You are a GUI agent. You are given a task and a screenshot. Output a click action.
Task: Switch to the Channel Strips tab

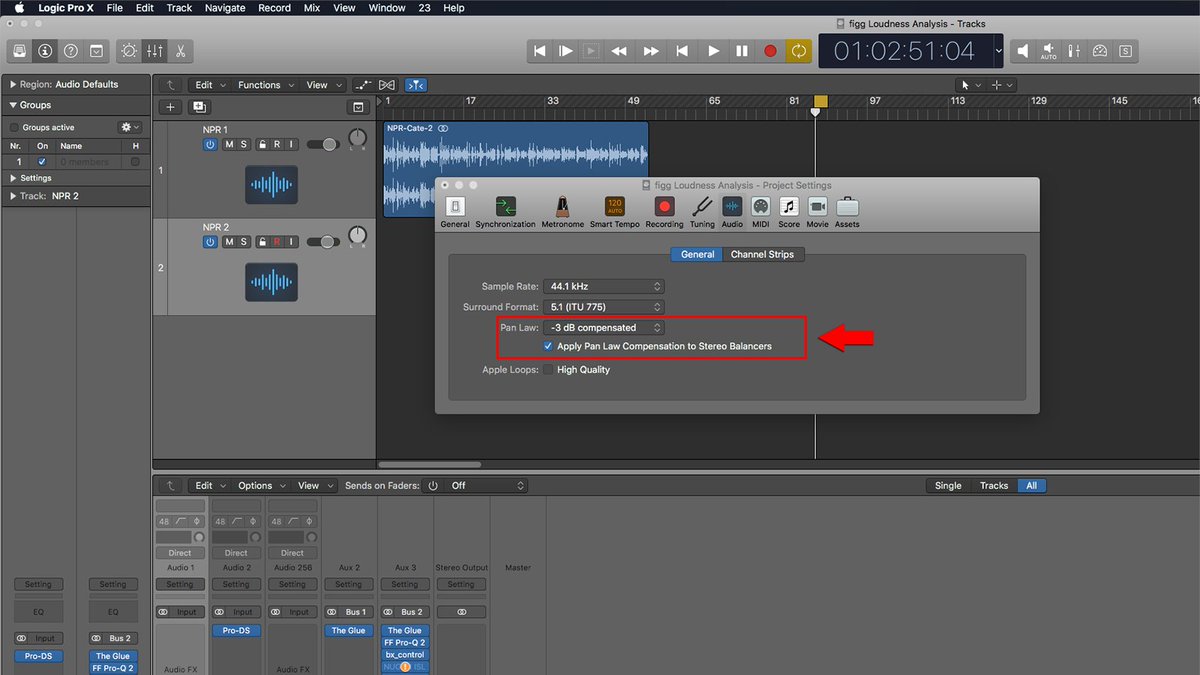click(x=762, y=254)
